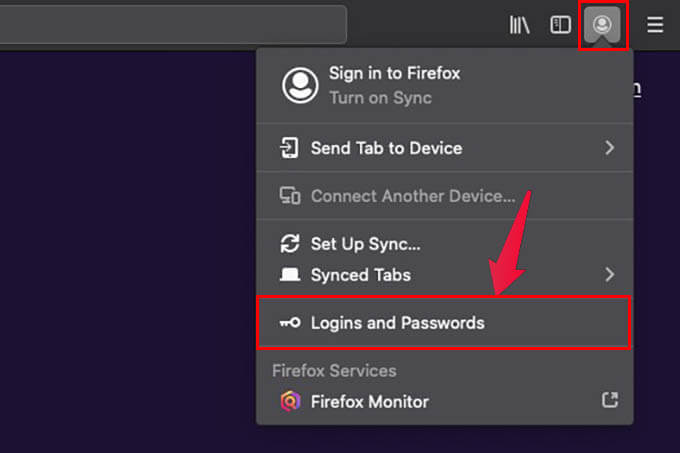Open the Library toolbar icon
Screen dimensions: 680x453
click(519, 25)
